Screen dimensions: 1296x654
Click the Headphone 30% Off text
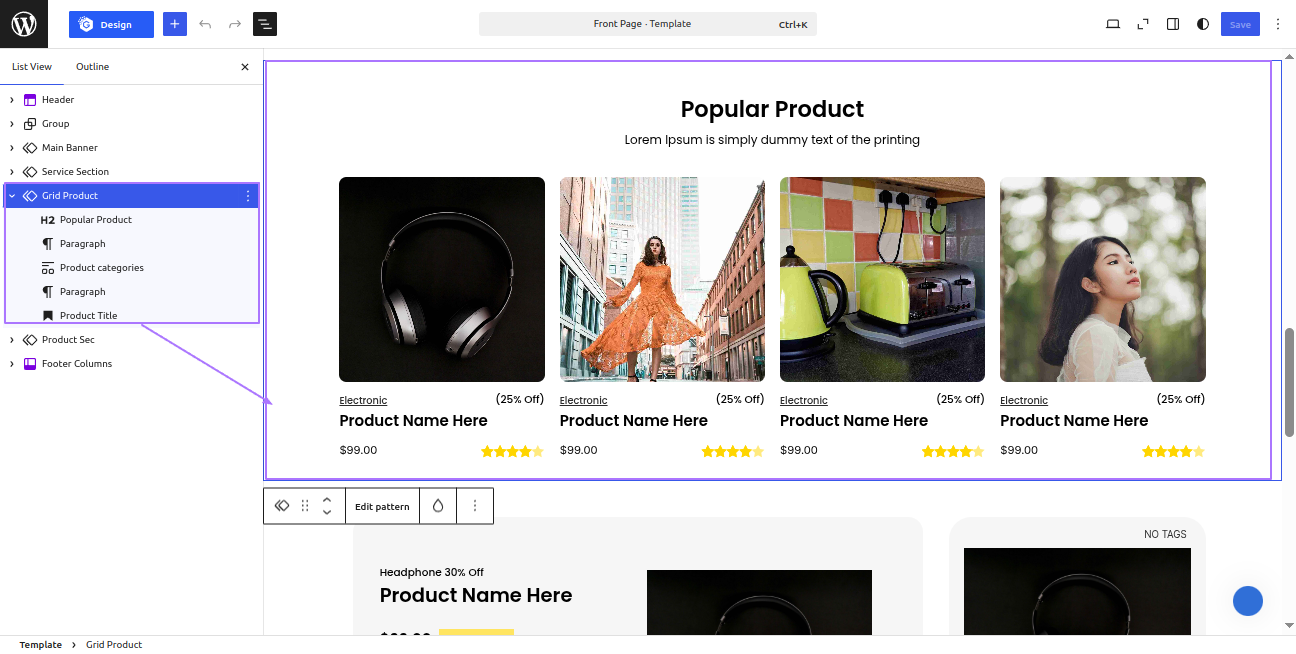tap(432, 573)
